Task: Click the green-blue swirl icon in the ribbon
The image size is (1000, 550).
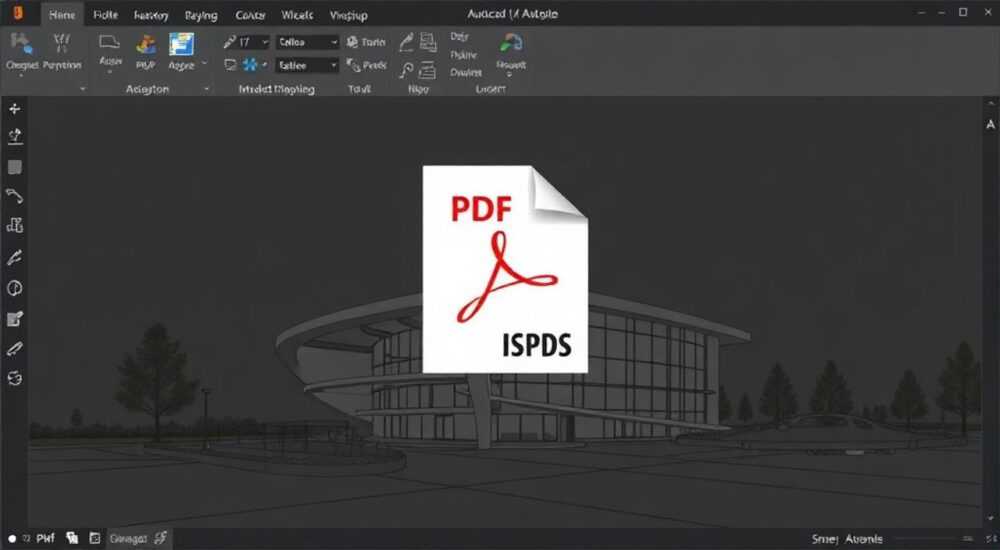Action: coord(511,43)
